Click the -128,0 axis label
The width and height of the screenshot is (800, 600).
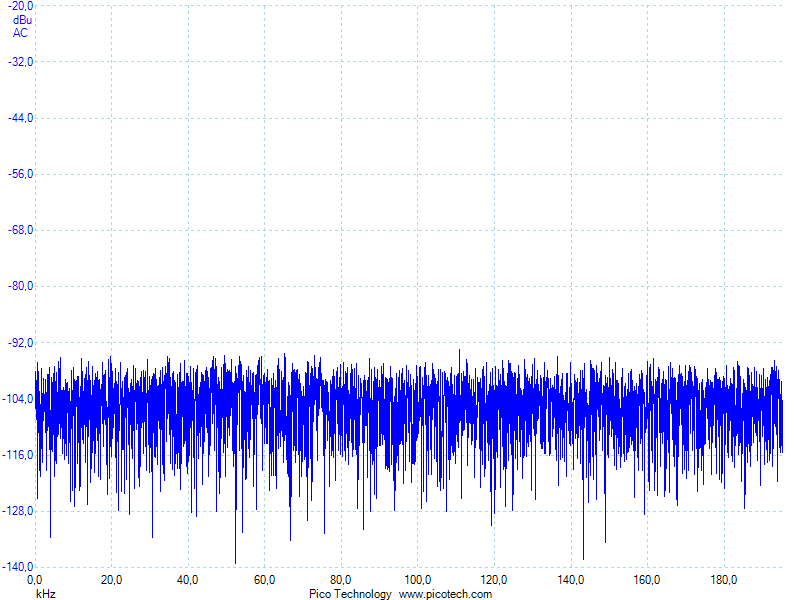[x=18, y=511]
